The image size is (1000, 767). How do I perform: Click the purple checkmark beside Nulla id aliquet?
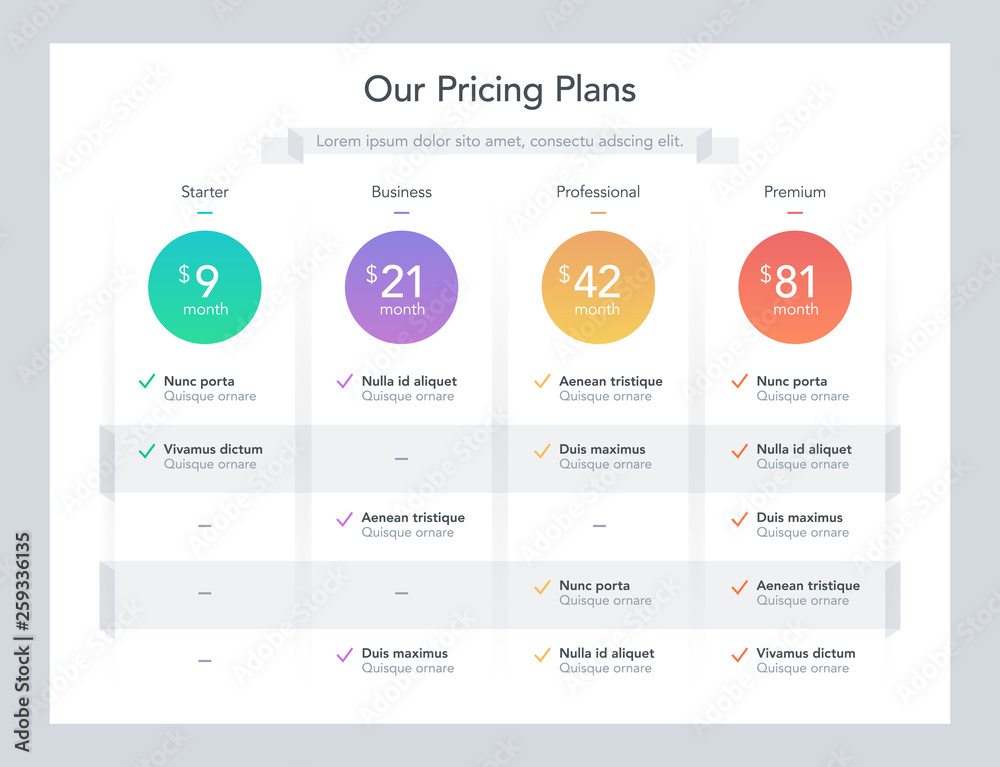point(344,381)
